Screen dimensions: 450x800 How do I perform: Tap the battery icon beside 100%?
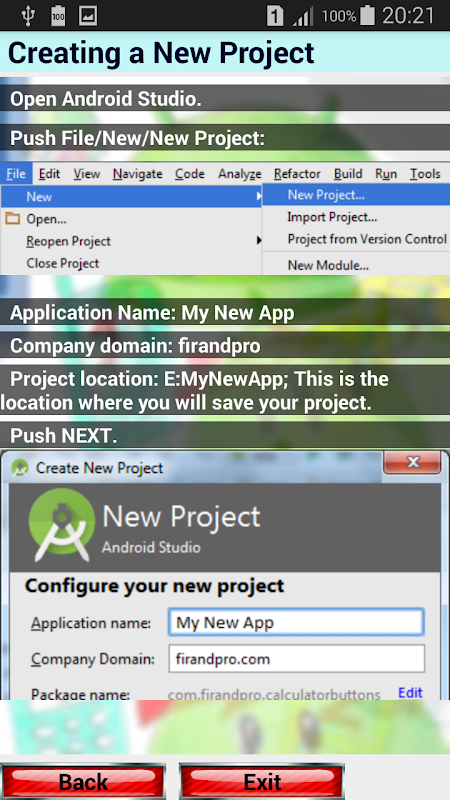367,16
